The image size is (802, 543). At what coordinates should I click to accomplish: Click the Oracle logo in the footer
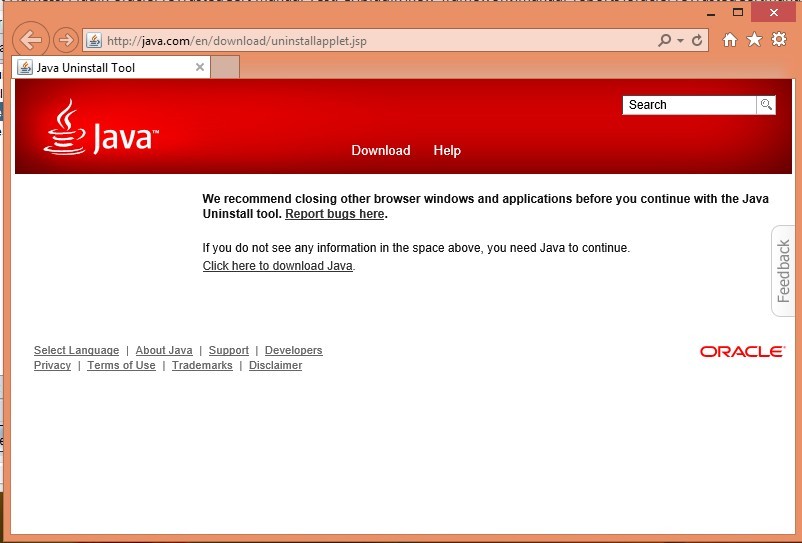pos(742,352)
